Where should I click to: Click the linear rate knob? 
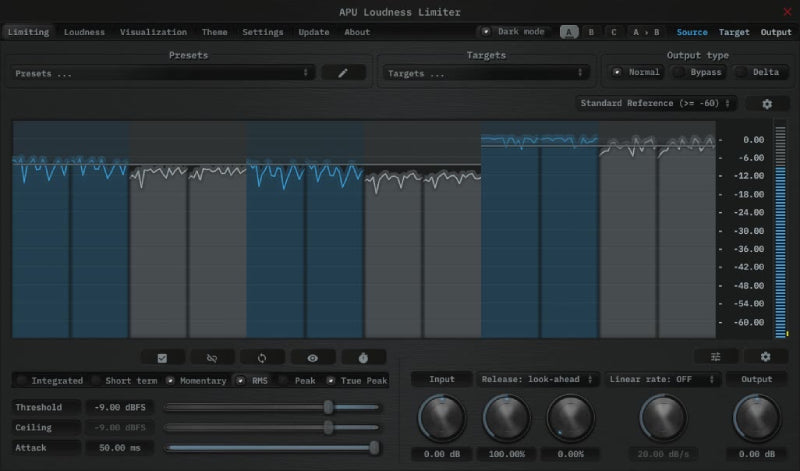pyautogui.click(x=663, y=418)
